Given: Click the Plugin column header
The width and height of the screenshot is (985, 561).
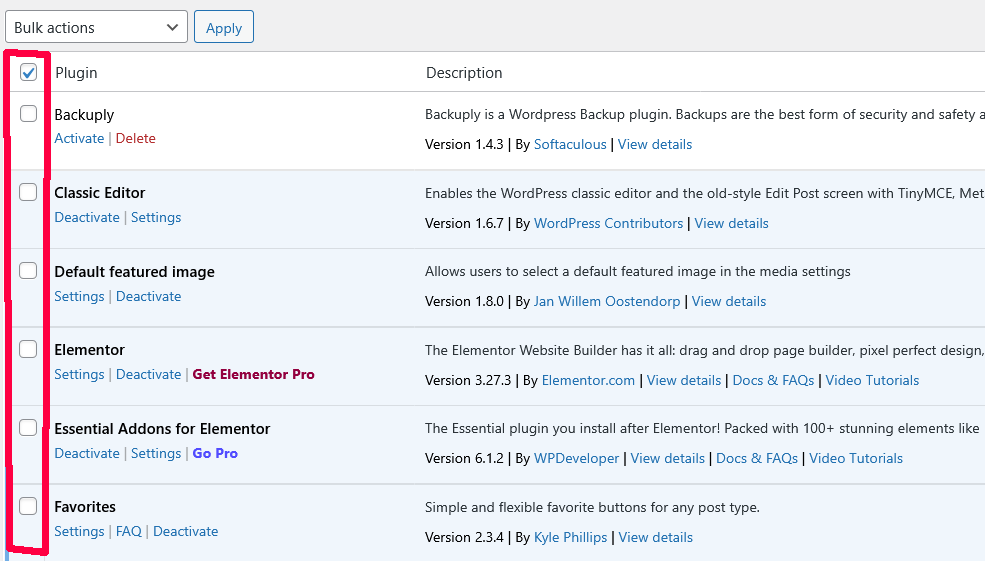Looking at the screenshot, I should pos(76,73).
